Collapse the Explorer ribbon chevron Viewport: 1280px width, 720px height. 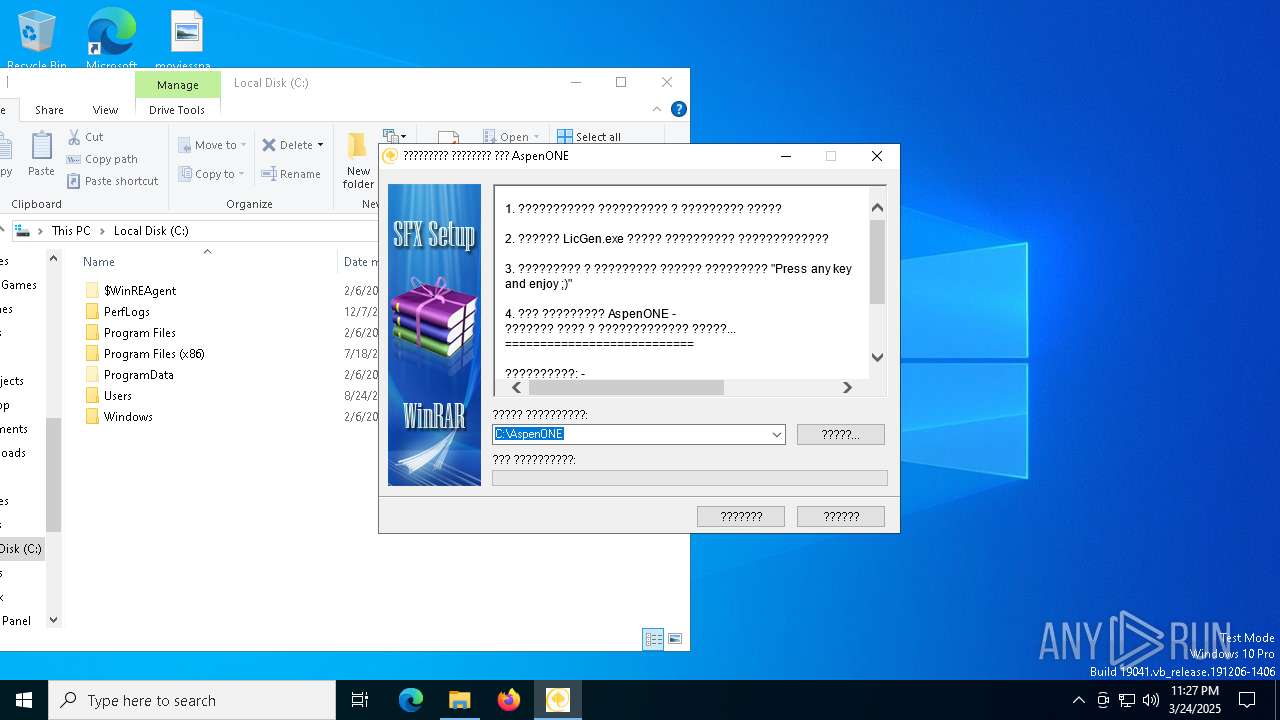(x=657, y=109)
